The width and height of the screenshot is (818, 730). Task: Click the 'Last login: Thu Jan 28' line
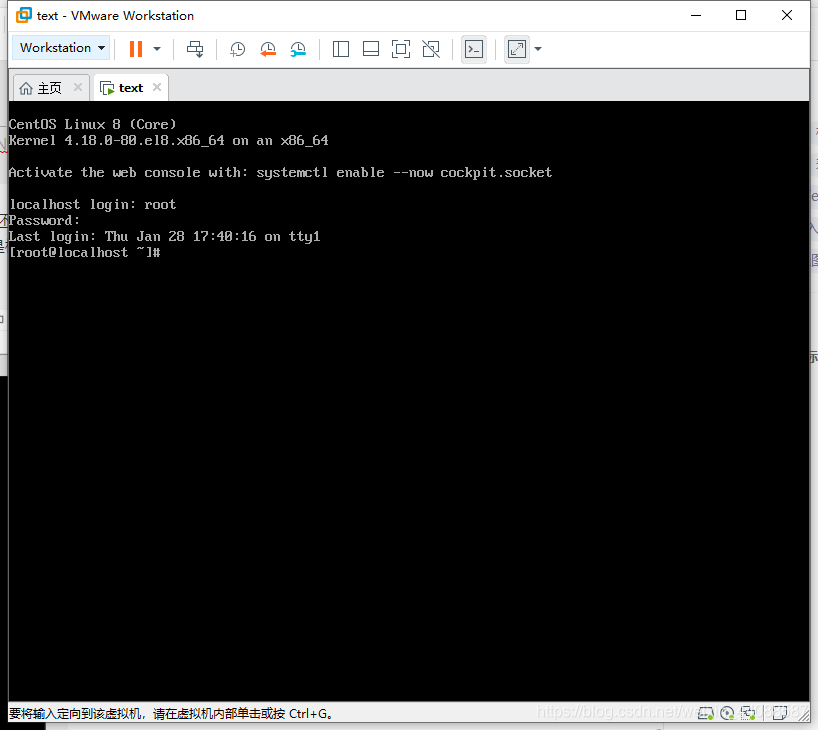(x=164, y=237)
